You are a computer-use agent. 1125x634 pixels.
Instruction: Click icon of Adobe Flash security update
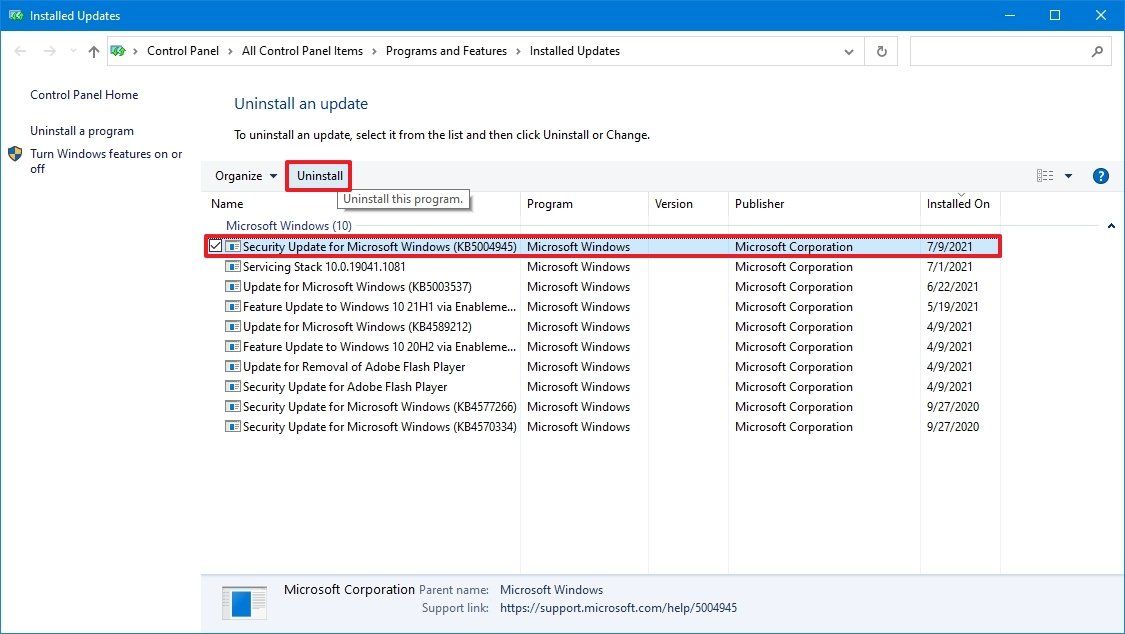click(232, 387)
